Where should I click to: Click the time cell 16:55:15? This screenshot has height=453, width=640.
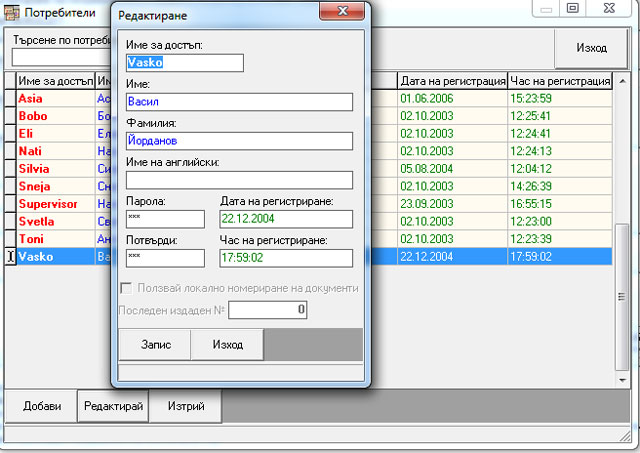click(560, 204)
